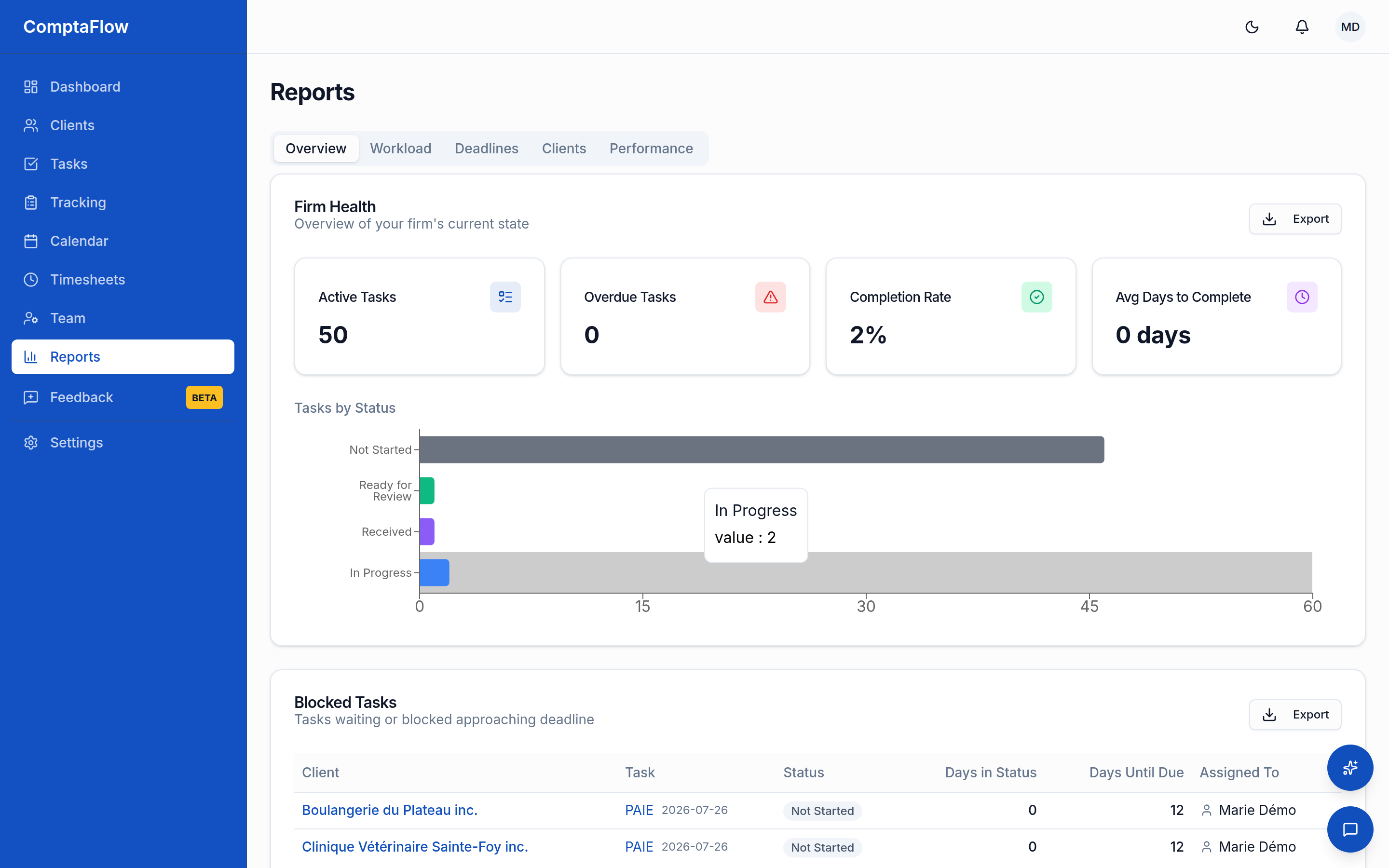Screen dimensions: 1389x868
Task: Click the Assigned To column header
Action: tap(1239, 773)
